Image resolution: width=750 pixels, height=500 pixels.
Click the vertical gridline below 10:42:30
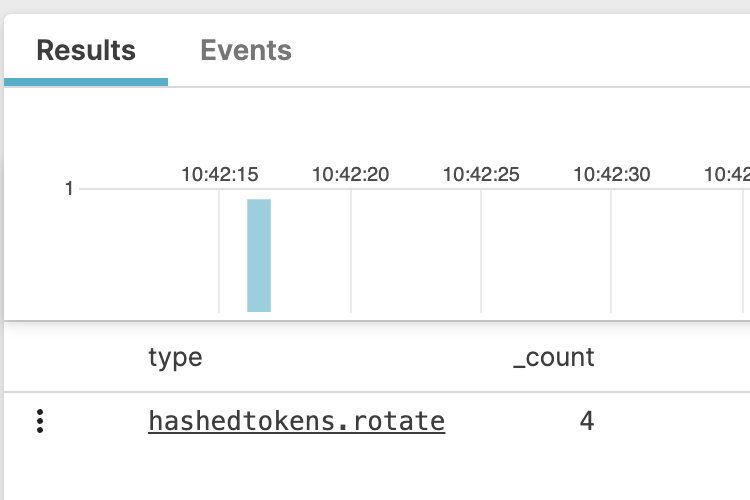(x=611, y=256)
